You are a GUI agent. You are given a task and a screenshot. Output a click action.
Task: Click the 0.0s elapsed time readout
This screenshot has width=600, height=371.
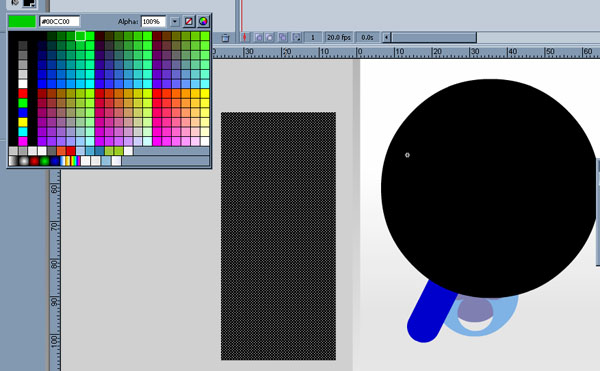[367, 37]
